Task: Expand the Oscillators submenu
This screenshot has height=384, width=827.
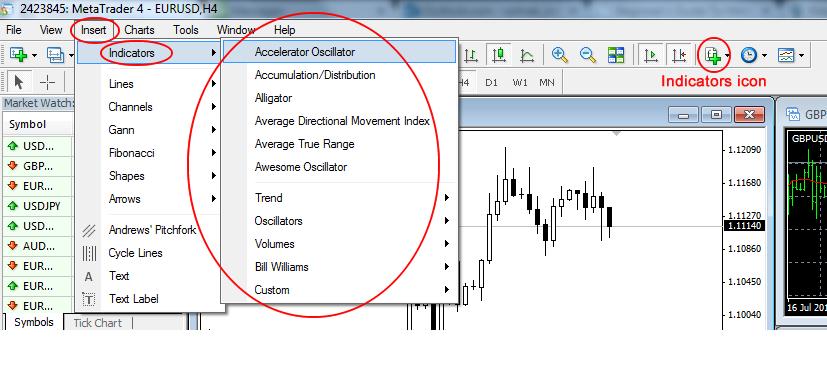Action: tap(339, 221)
